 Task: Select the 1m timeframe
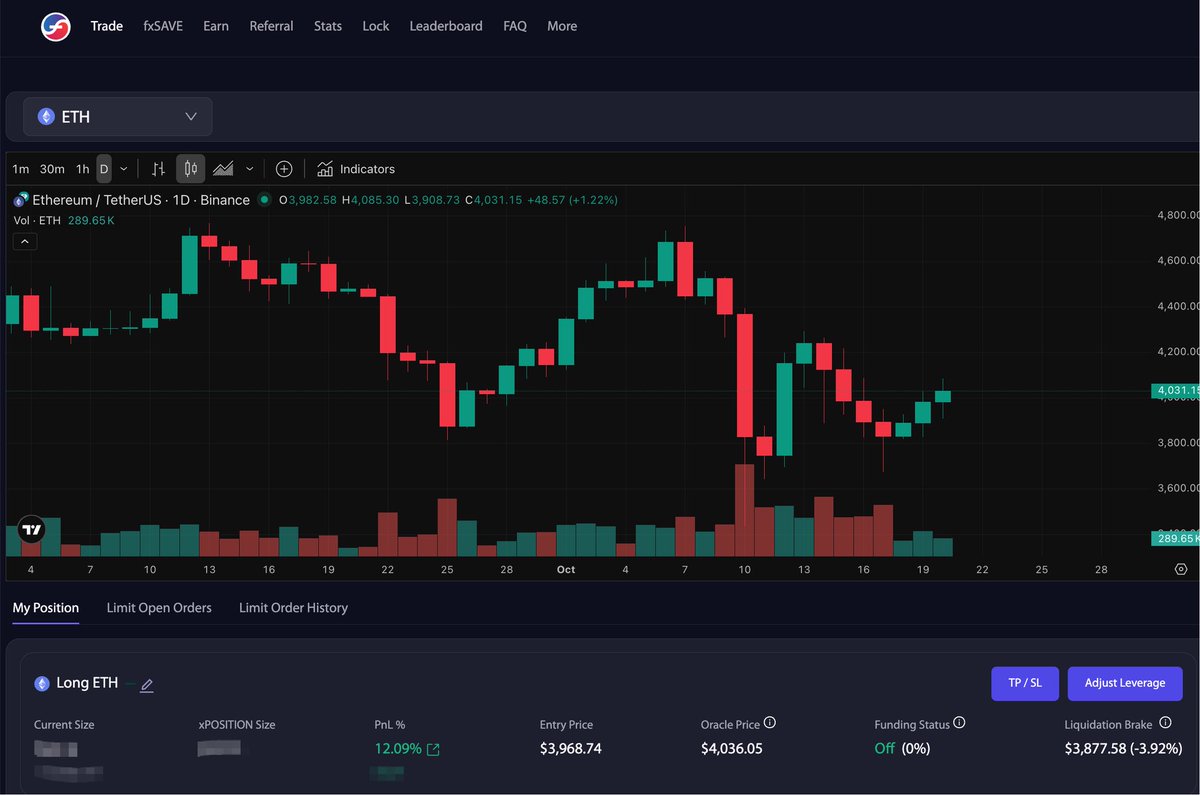pyautogui.click(x=21, y=169)
